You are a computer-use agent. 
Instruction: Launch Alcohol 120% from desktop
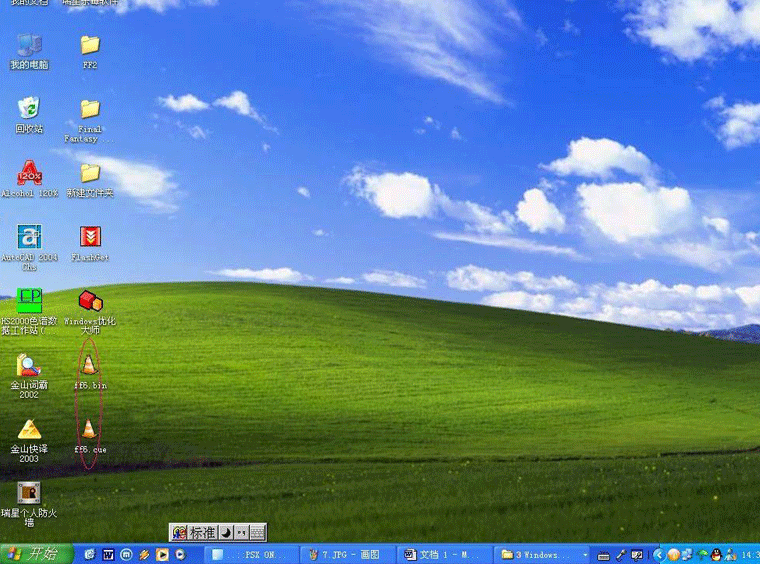29,179
